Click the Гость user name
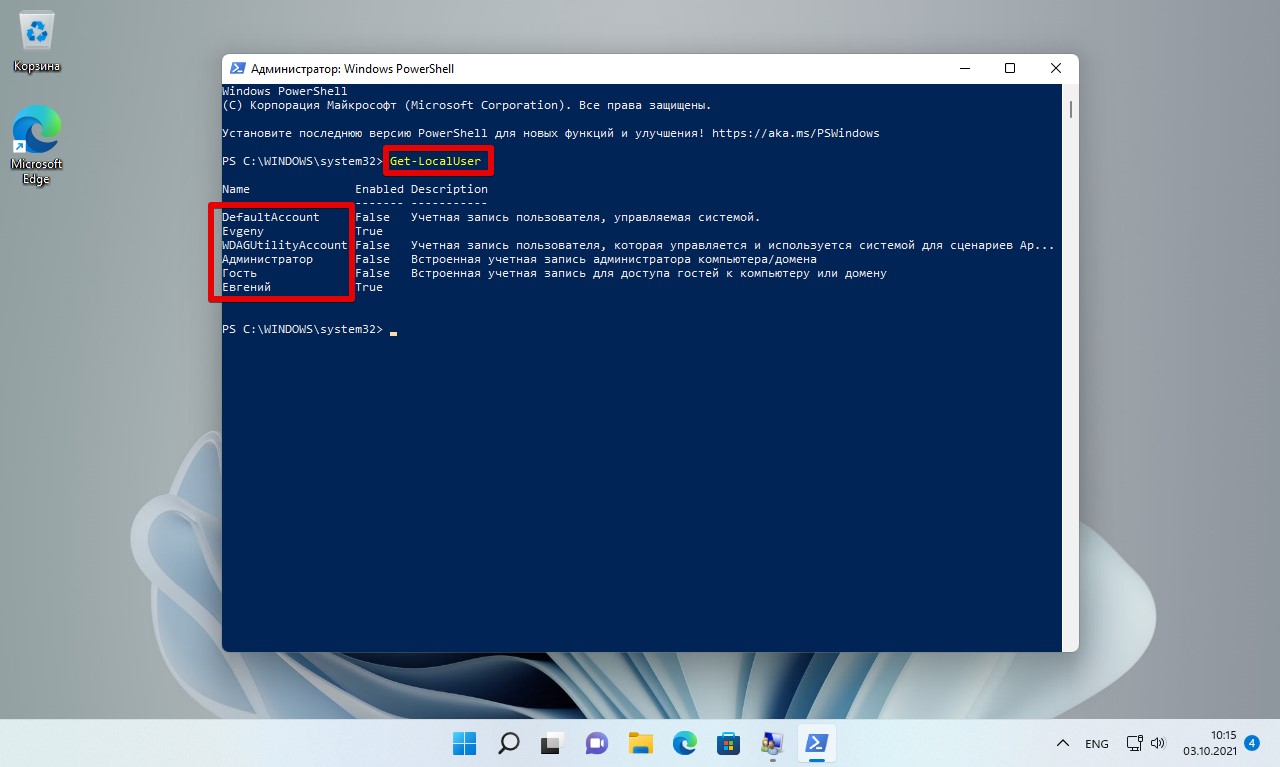The image size is (1280, 767). (x=240, y=273)
